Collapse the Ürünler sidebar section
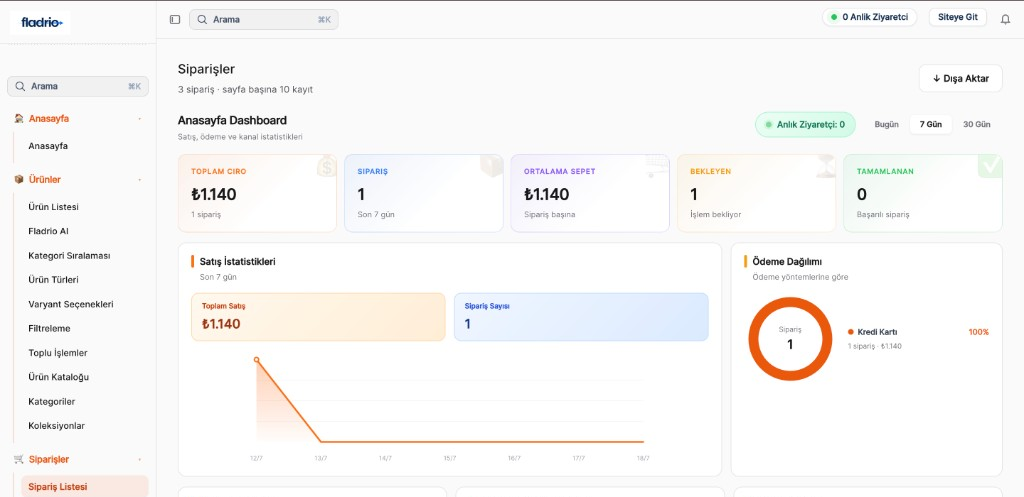Screen dimensions: 1024x497 [139, 180]
